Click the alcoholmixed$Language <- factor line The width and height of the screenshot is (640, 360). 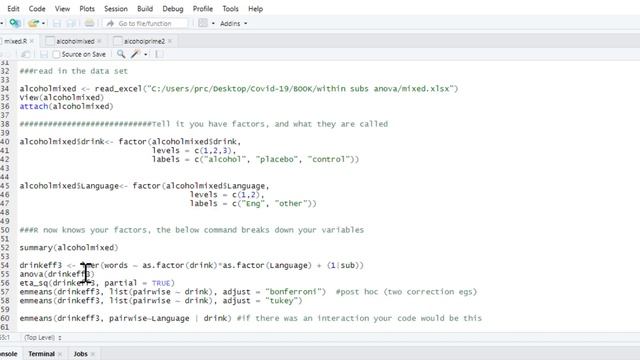[144, 186]
